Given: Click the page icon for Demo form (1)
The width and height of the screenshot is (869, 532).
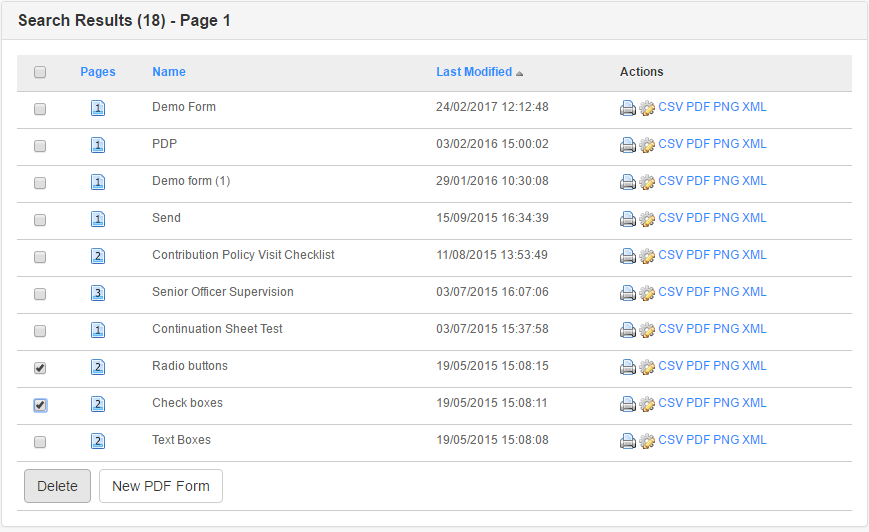Looking at the screenshot, I should 98,182.
